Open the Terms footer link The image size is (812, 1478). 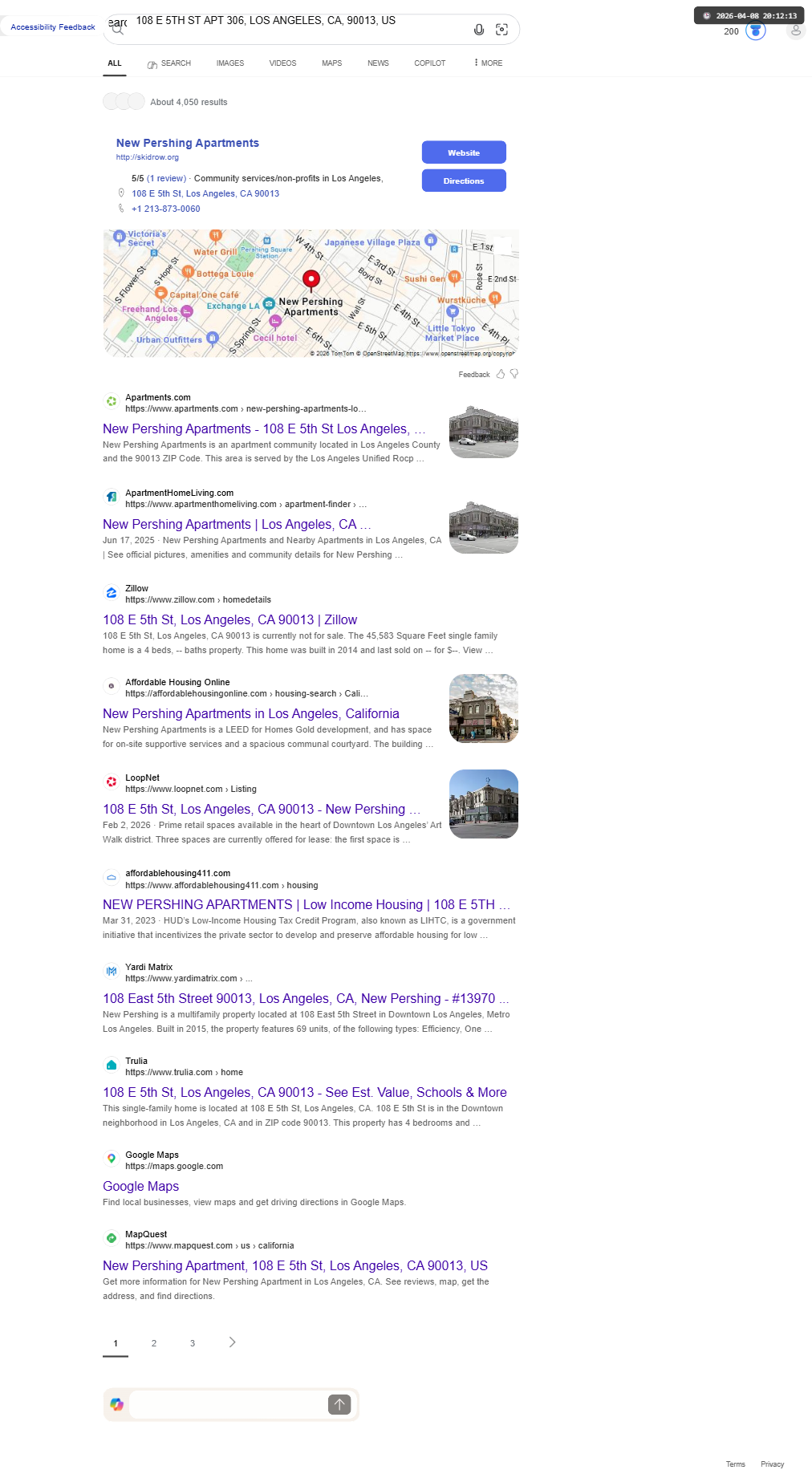pos(736,1464)
